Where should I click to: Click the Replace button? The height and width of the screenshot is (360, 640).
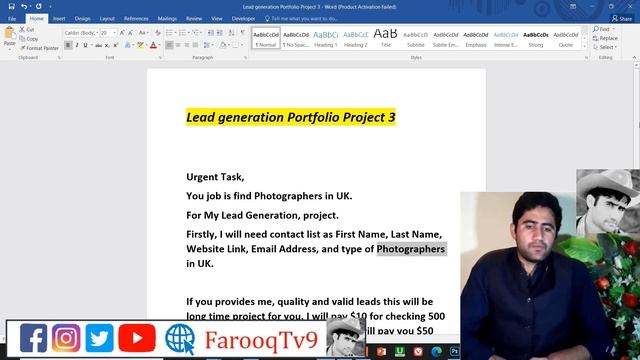[605, 38]
